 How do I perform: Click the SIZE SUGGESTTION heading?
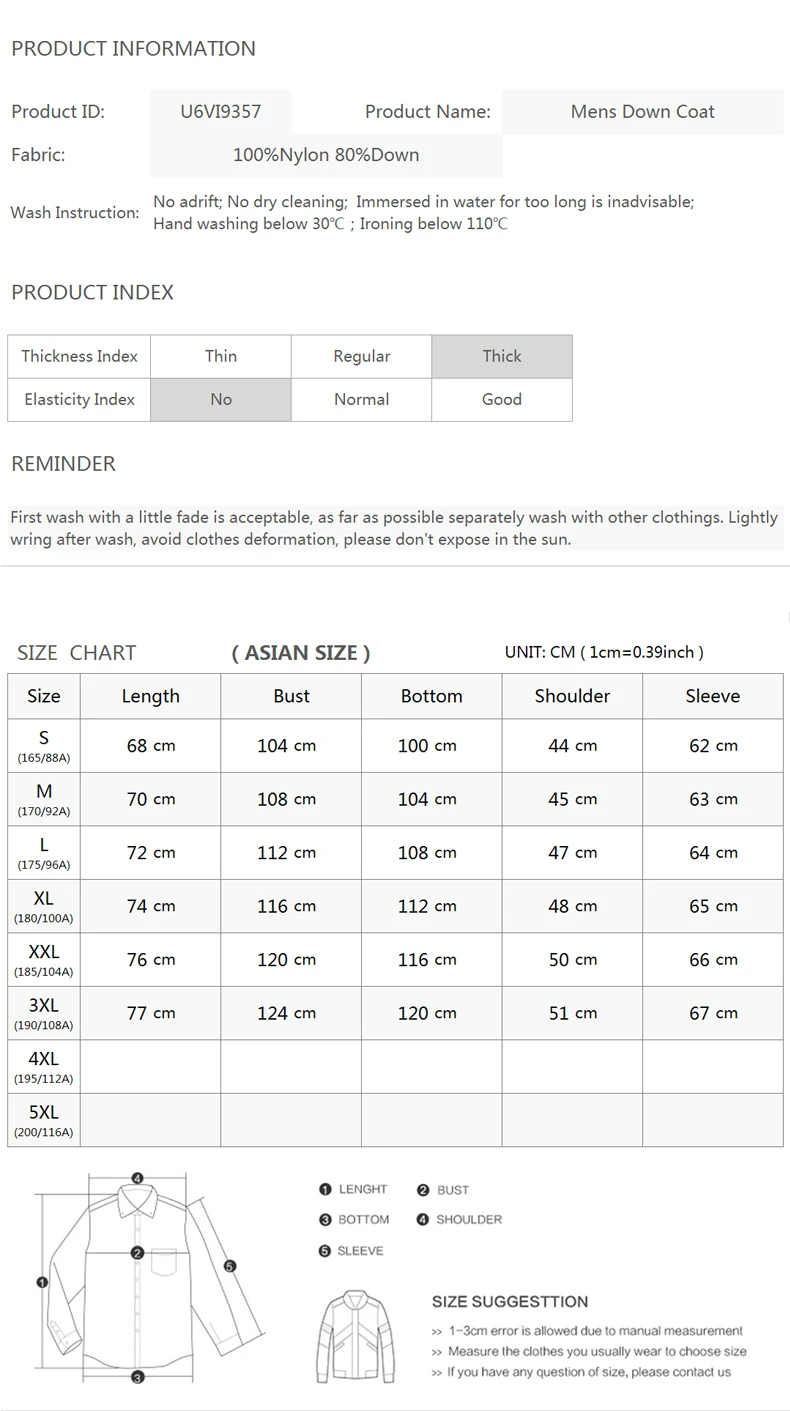click(x=510, y=1302)
